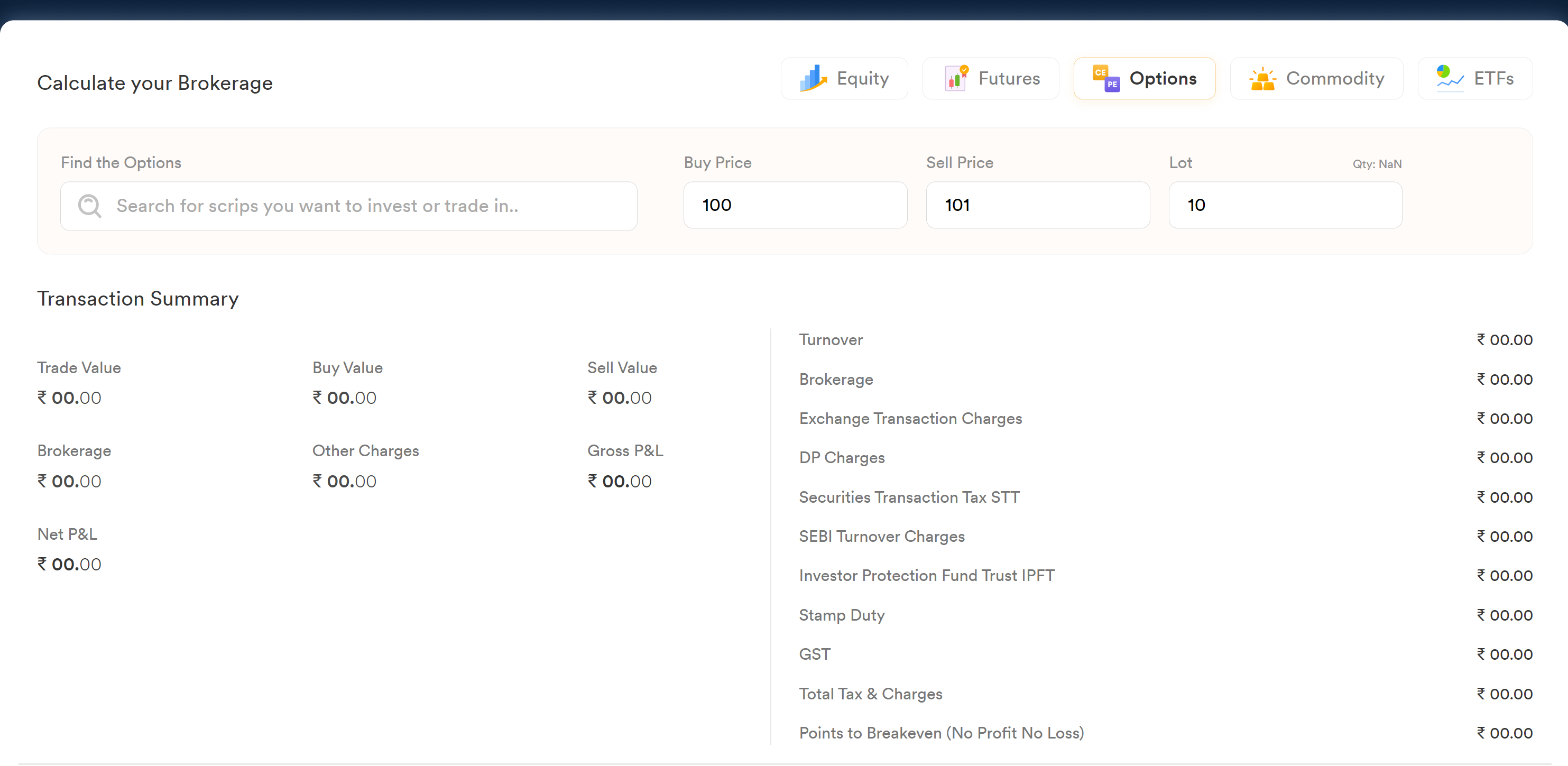Click the Qty: NaN label
The image size is (1568, 766).
(1376, 164)
